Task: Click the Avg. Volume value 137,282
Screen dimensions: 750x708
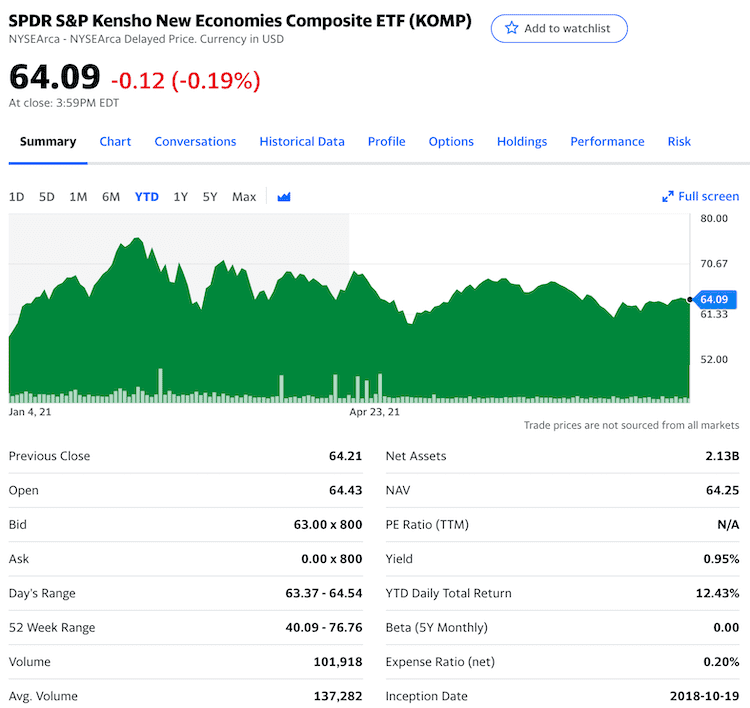Action: coord(338,696)
